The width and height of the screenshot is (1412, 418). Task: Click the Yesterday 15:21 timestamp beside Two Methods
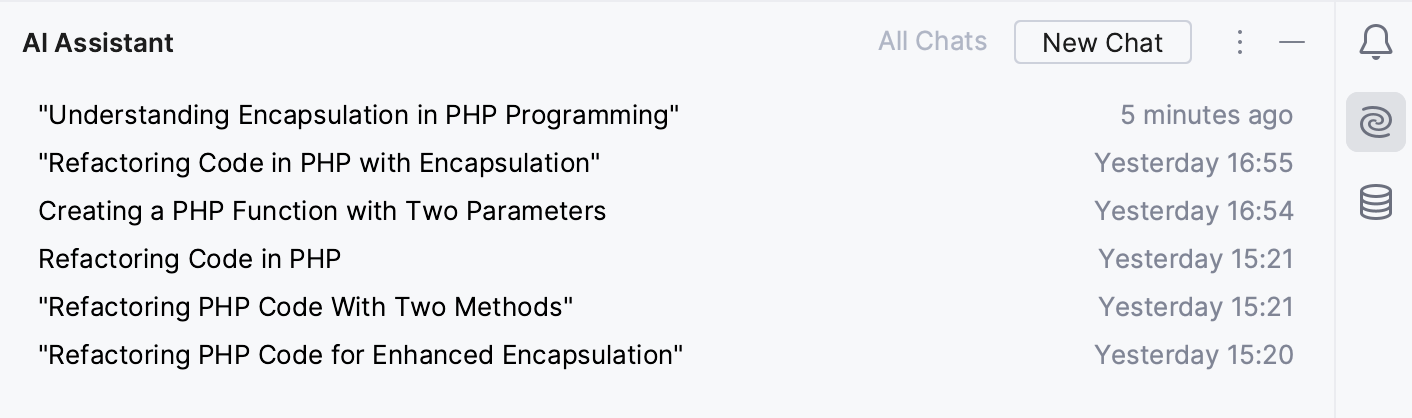click(x=1196, y=307)
